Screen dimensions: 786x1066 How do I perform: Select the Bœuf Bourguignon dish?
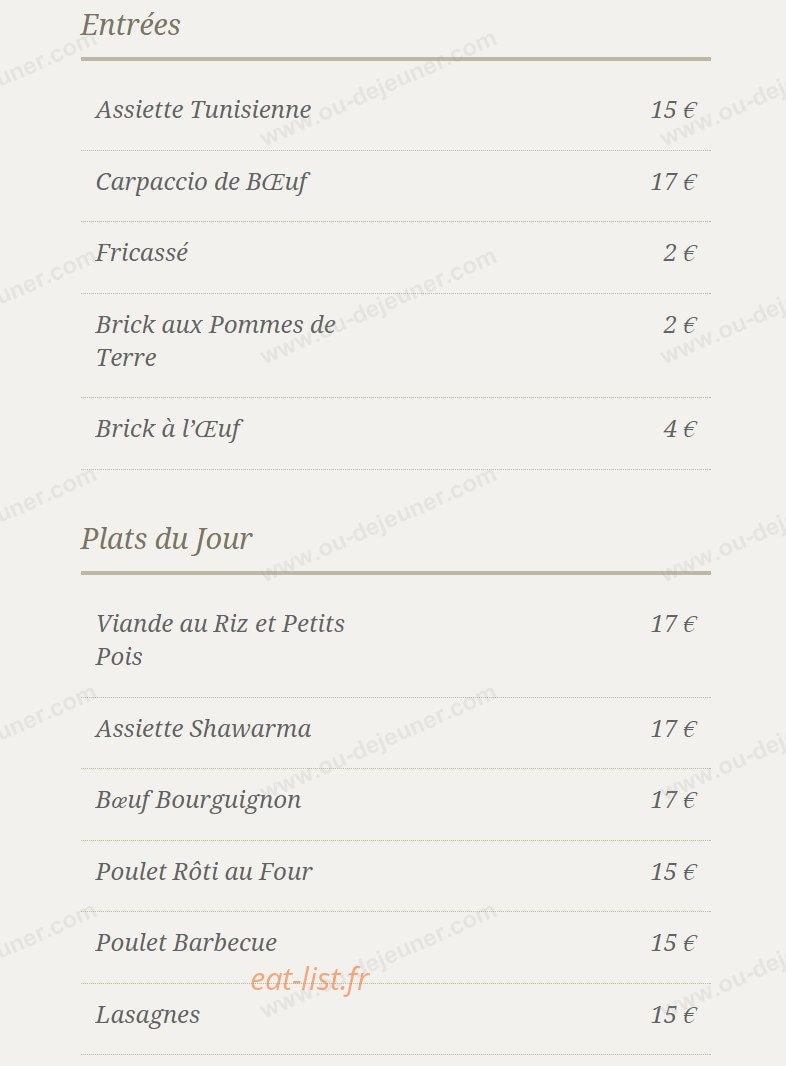click(198, 800)
